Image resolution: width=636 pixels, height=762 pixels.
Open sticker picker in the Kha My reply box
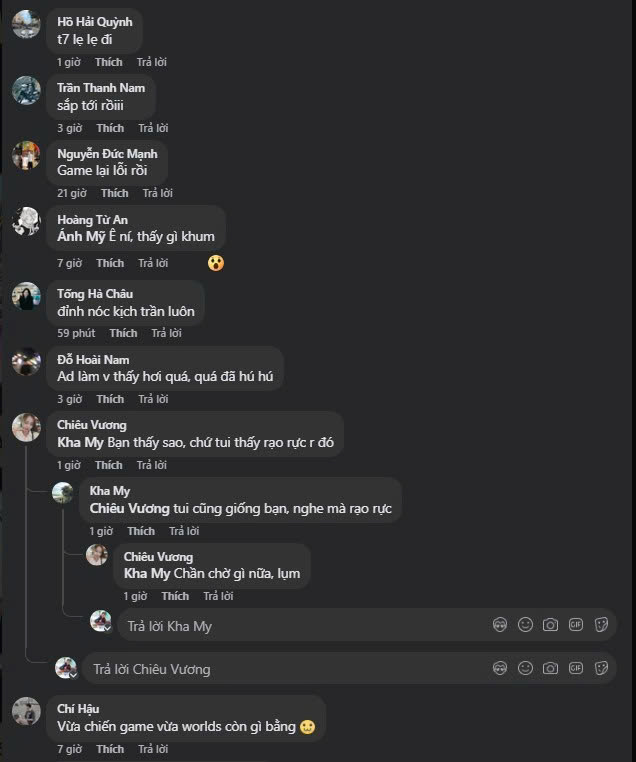[602, 625]
